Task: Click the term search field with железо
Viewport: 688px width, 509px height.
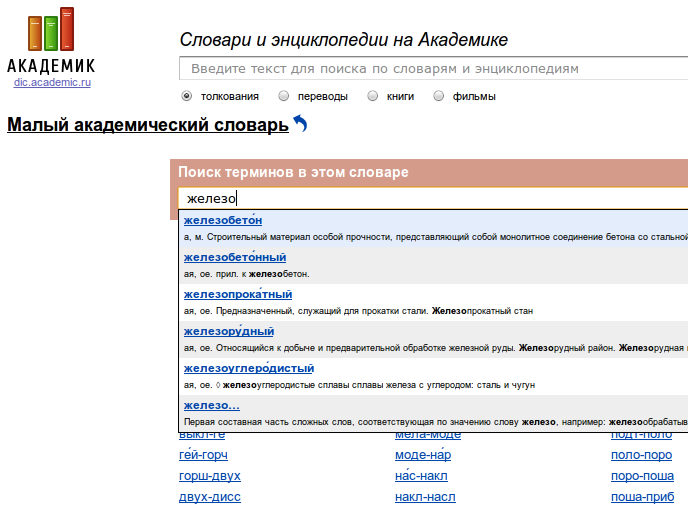Action: 432,198
